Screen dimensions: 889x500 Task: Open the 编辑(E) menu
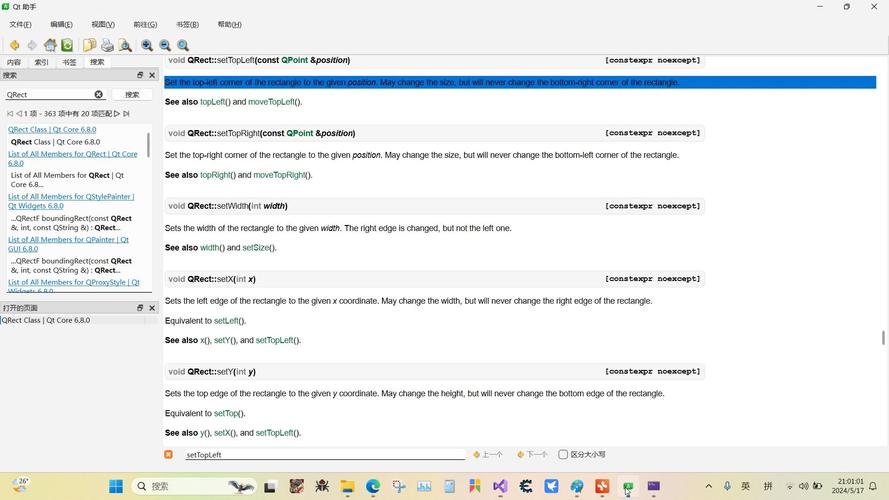coord(61,24)
